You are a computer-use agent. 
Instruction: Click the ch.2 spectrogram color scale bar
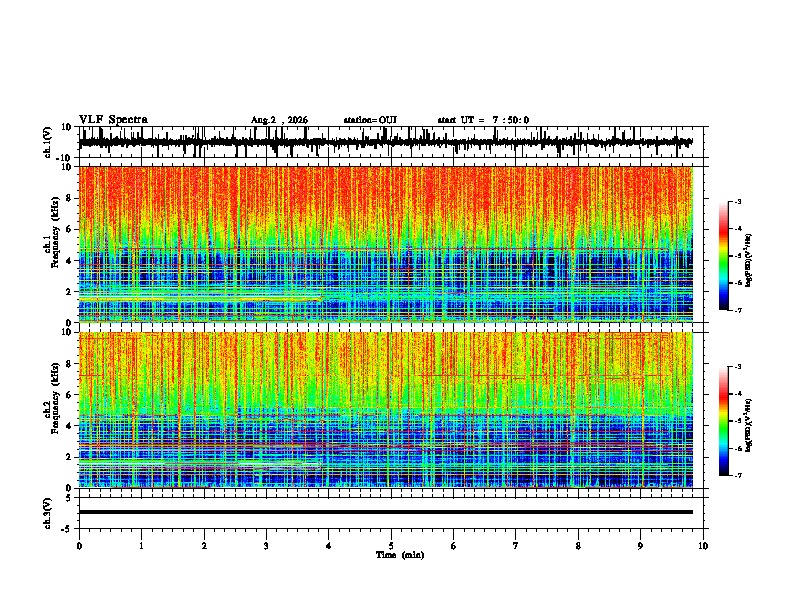(724, 421)
